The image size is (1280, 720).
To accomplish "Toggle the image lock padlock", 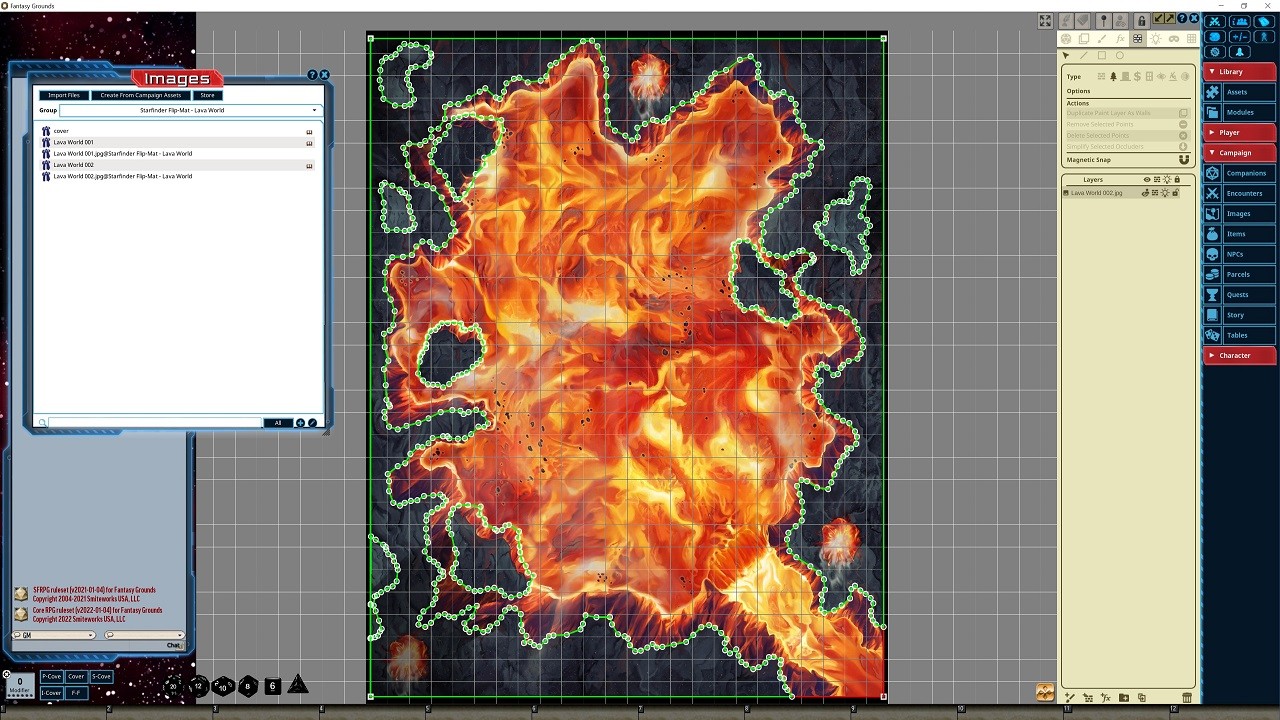I will click(x=1141, y=21).
